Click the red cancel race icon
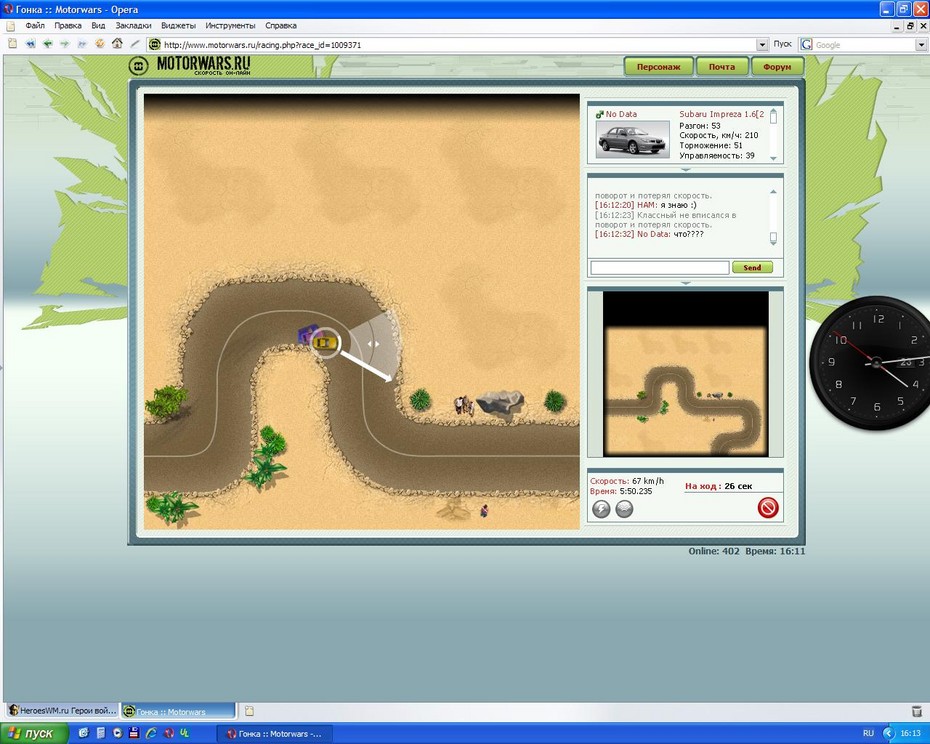The width and height of the screenshot is (930, 744). coord(768,509)
